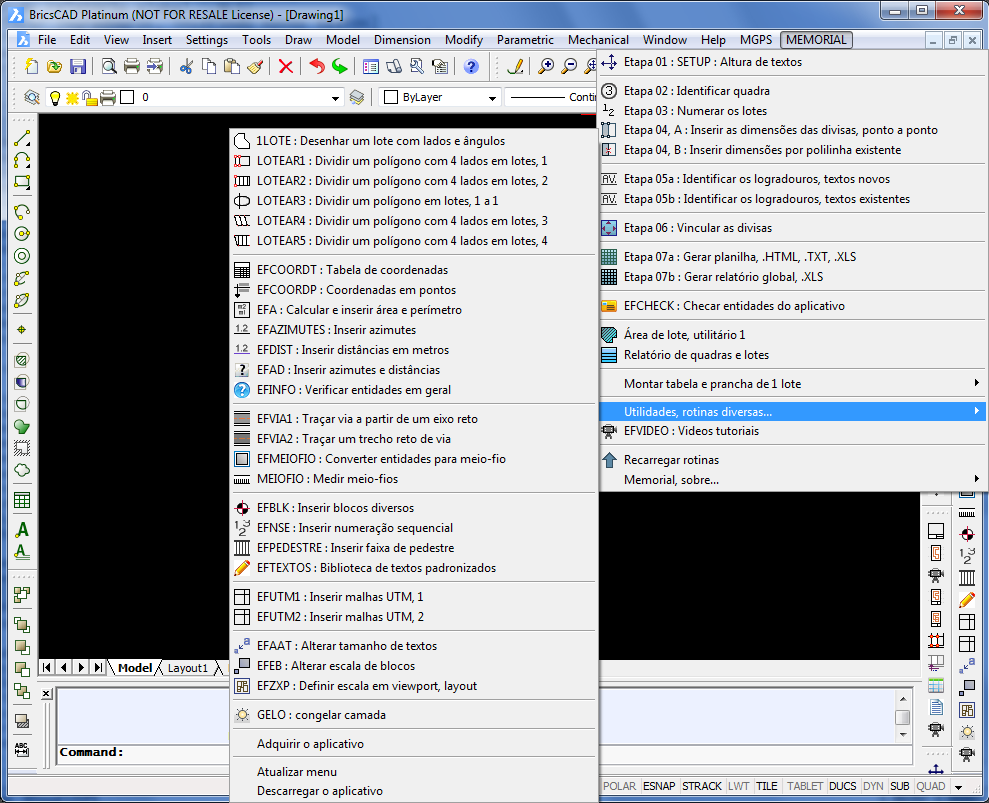This screenshot has width=989, height=803.
Task: Click the ByLayer color swatch square
Action: [391, 98]
